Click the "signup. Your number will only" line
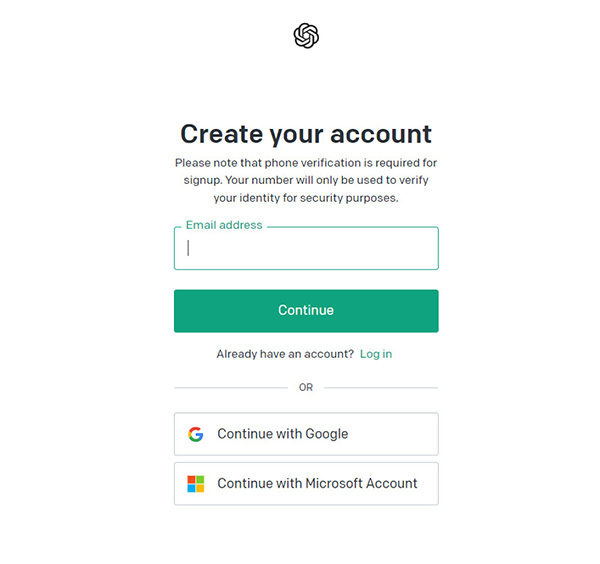This screenshot has height=564, width=600. point(306,180)
